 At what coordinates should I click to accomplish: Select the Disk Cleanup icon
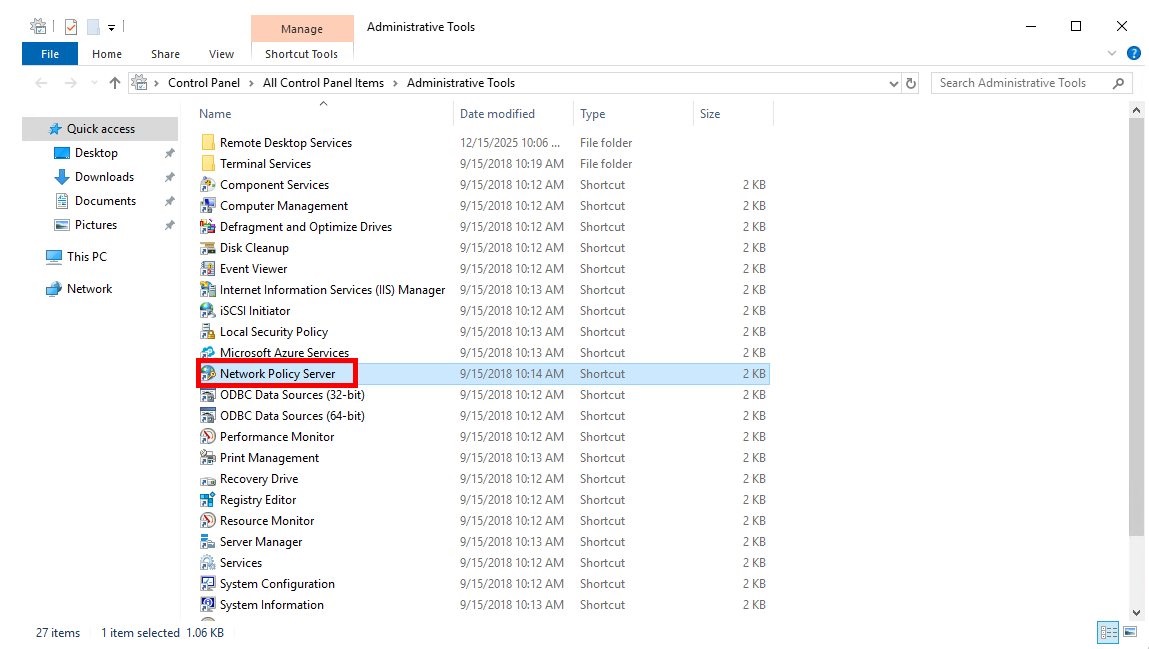click(x=208, y=248)
